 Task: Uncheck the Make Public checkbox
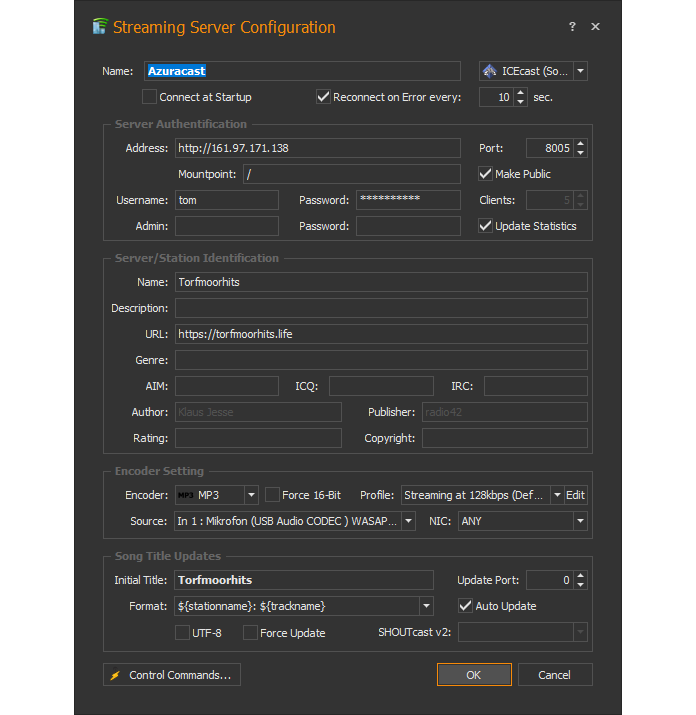click(485, 174)
